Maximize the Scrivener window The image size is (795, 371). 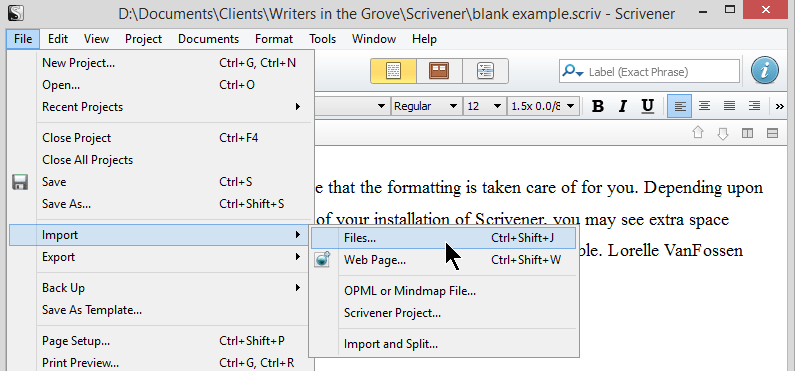click(x=729, y=10)
